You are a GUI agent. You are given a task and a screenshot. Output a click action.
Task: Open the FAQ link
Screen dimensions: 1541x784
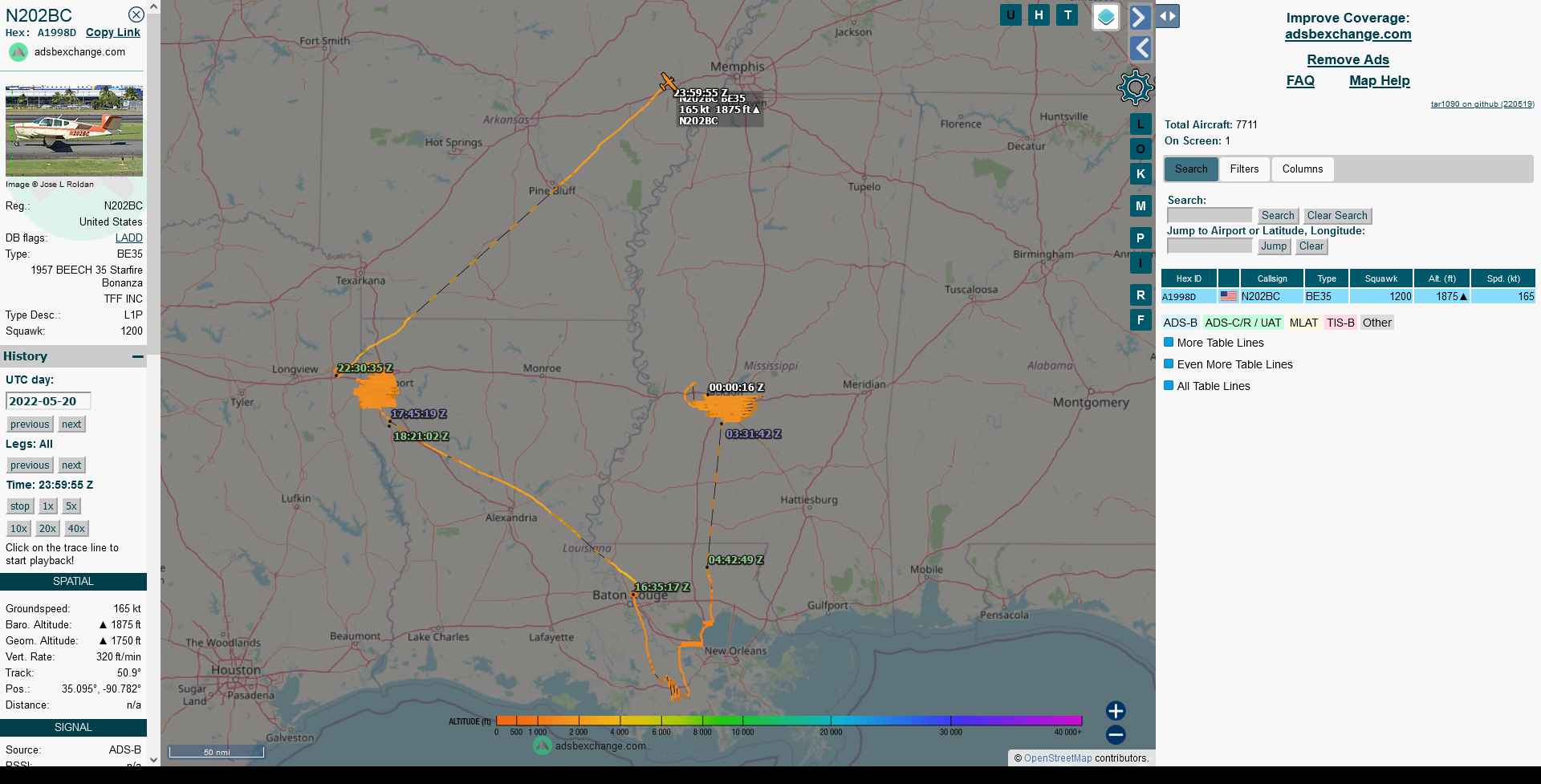[1300, 81]
